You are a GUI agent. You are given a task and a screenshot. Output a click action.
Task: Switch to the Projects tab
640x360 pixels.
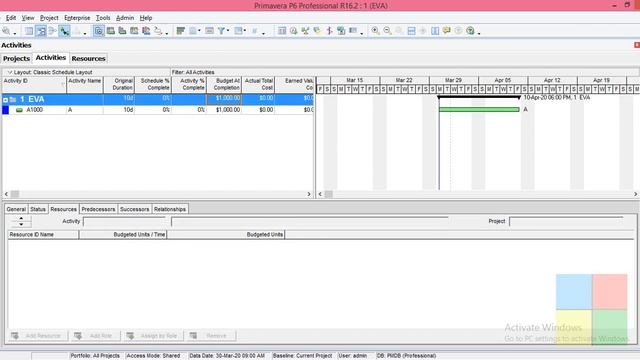click(x=16, y=58)
